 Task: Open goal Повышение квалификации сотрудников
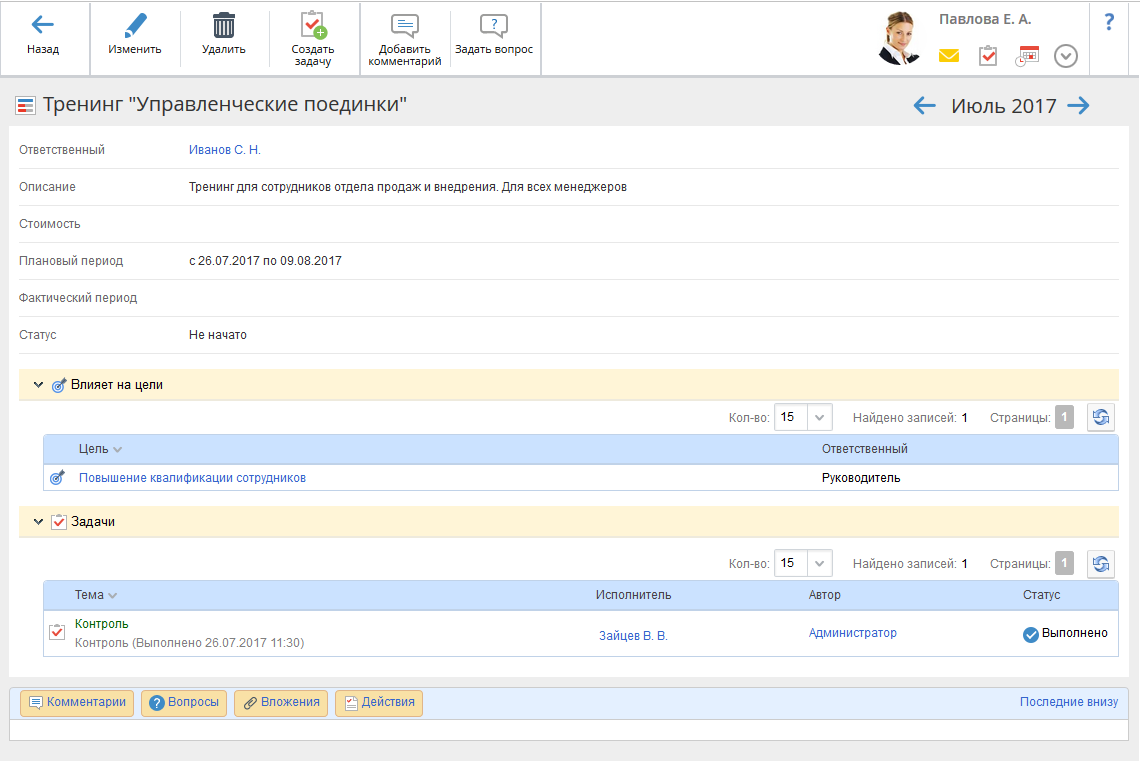coord(192,478)
